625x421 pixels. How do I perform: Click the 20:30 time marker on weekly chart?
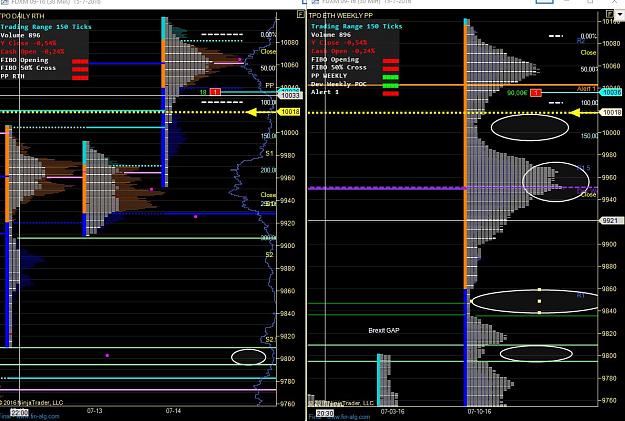(x=325, y=414)
